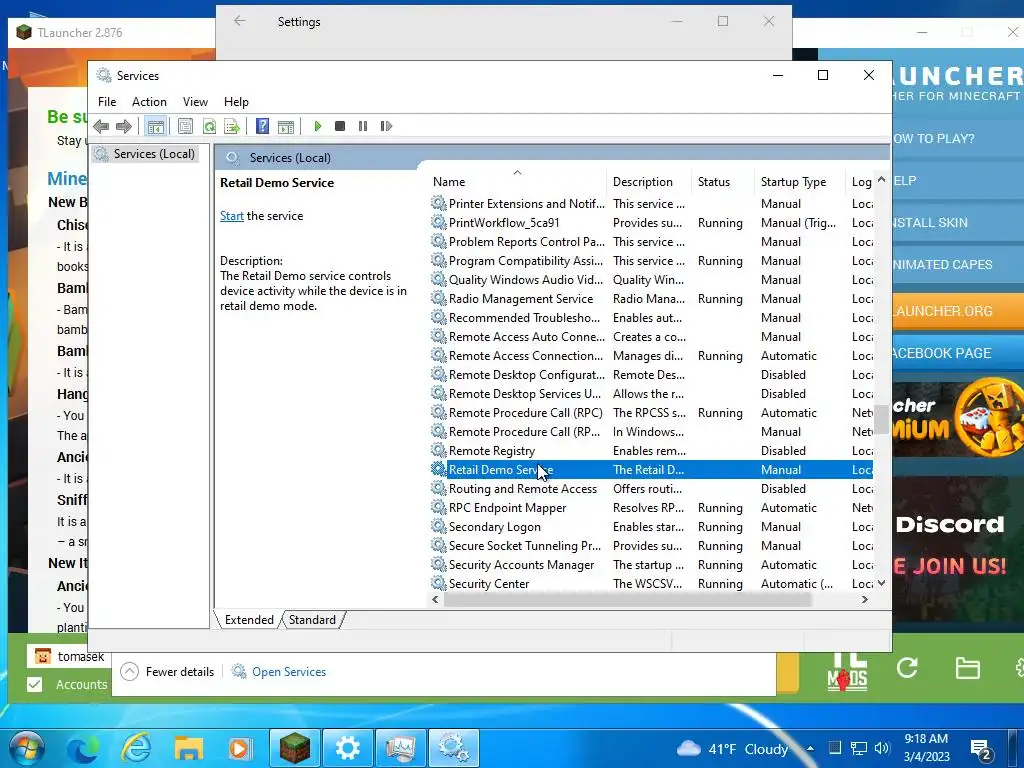
Task: Open the Help menu in Services
Action: tap(236, 102)
